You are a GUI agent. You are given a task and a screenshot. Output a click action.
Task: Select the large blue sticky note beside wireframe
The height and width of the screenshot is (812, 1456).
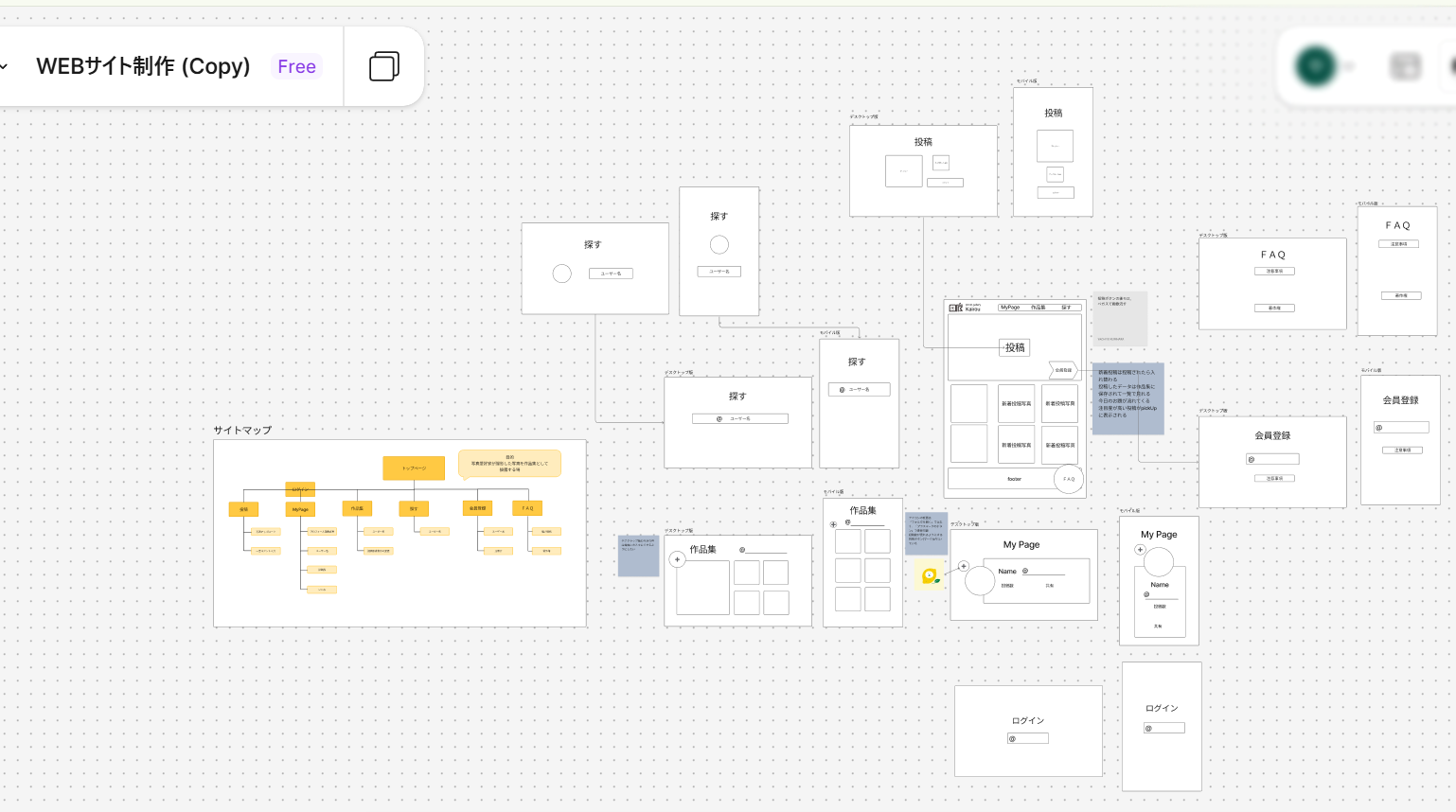click(1128, 398)
